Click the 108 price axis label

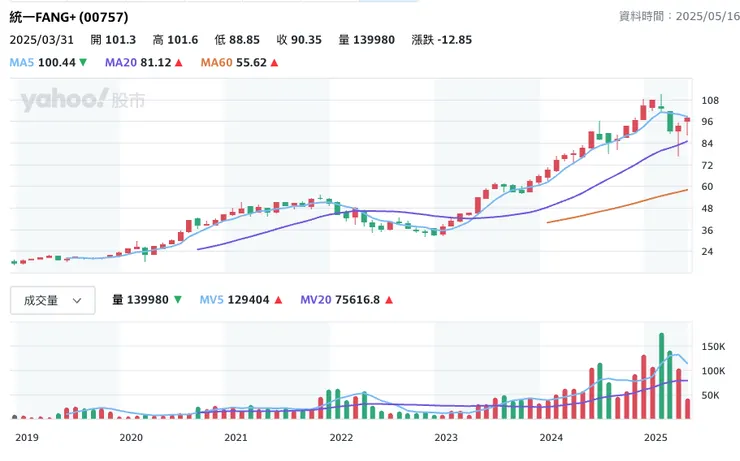[710, 101]
